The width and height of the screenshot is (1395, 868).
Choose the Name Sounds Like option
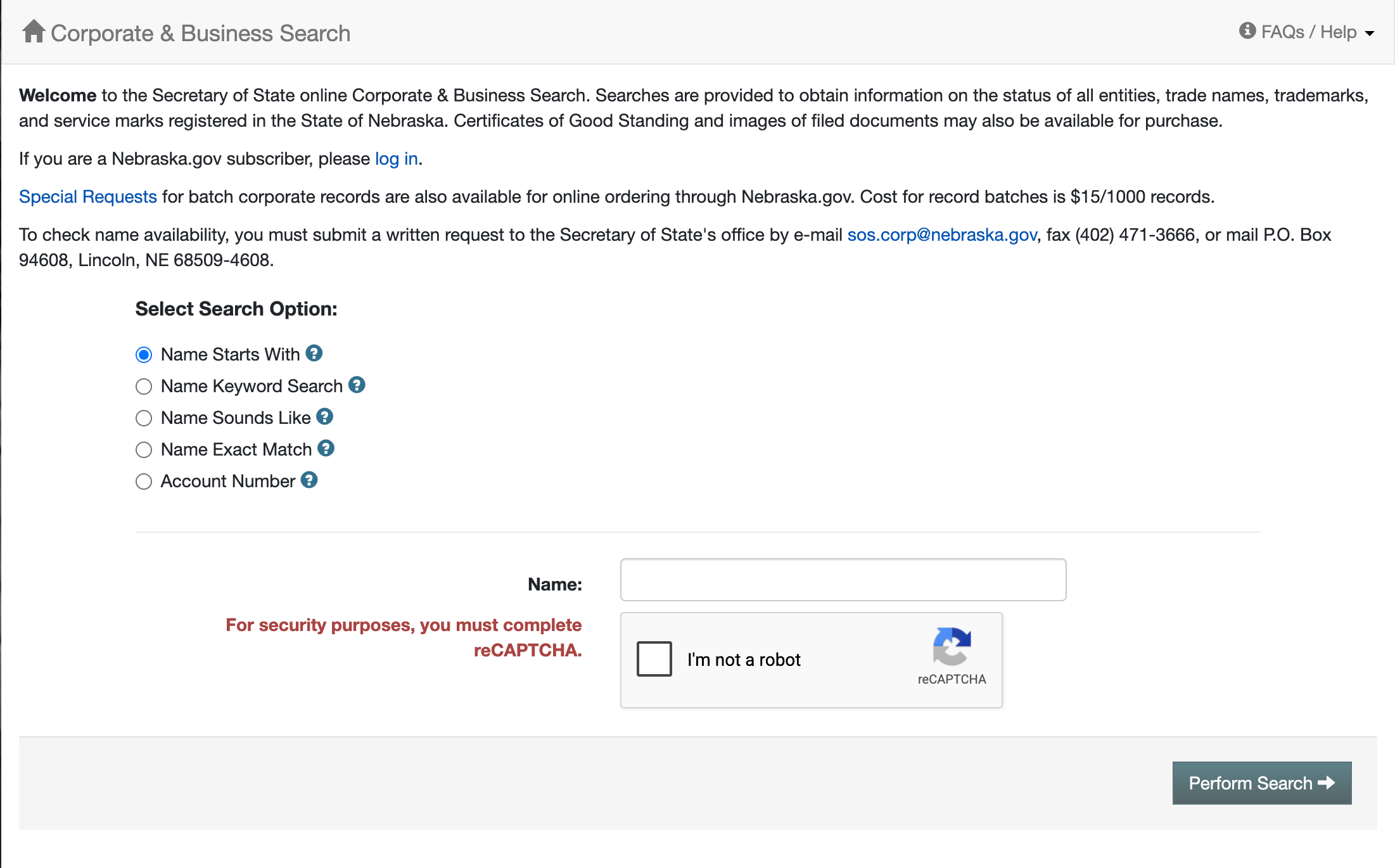click(x=144, y=418)
